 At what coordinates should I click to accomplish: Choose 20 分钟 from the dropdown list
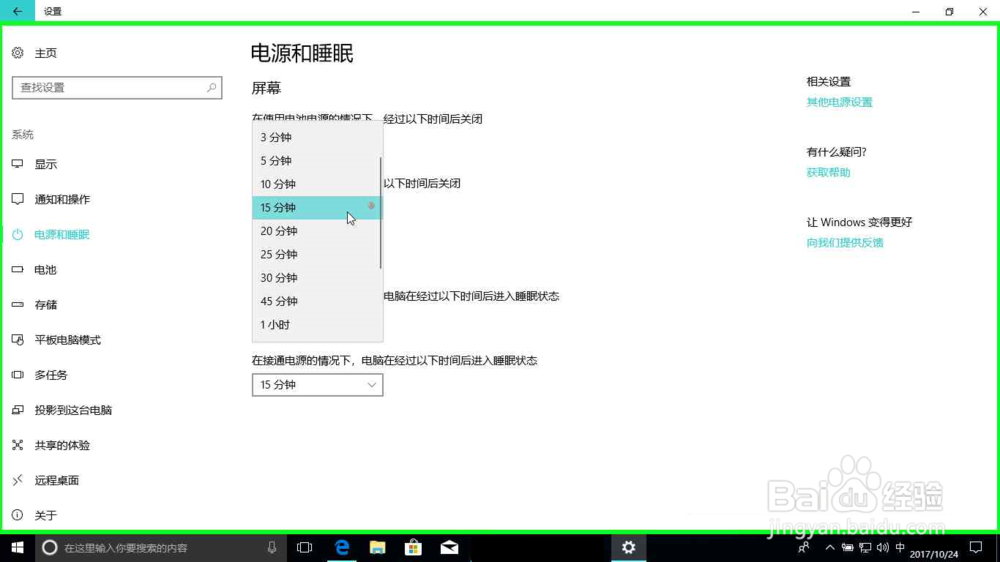point(316,231)
